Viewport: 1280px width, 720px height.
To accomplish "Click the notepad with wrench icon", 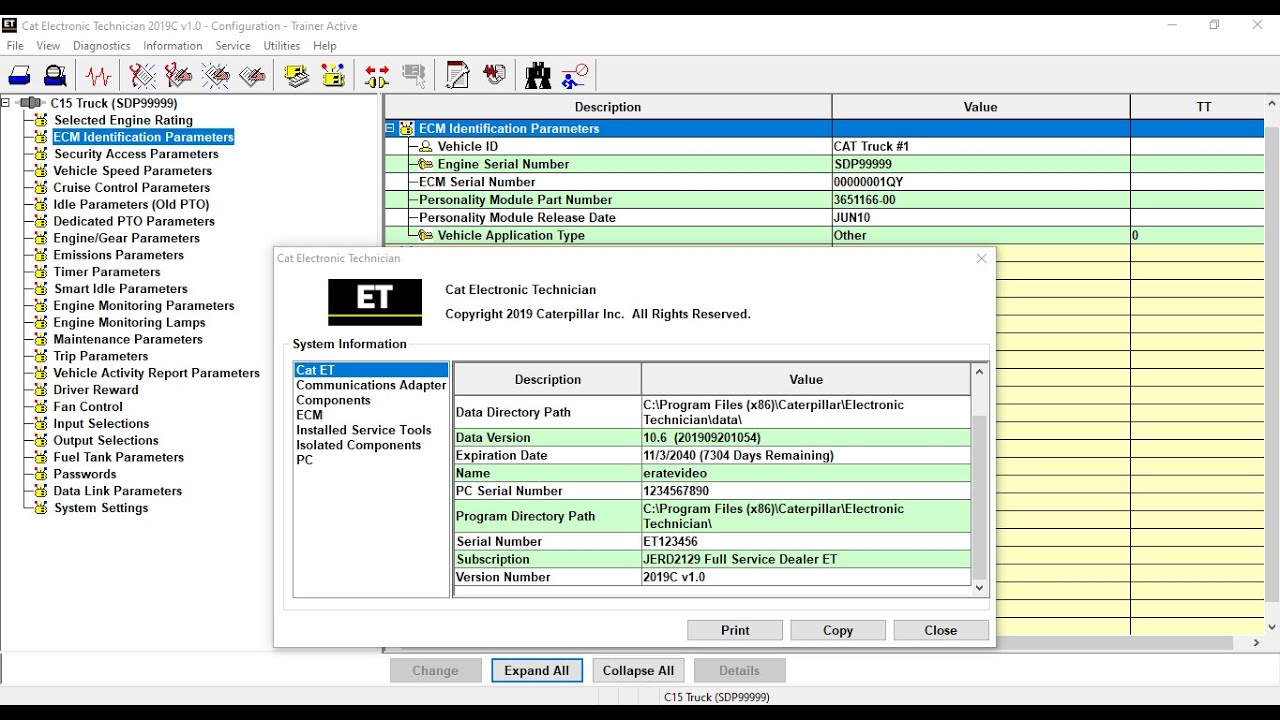I will coord(457,76).
